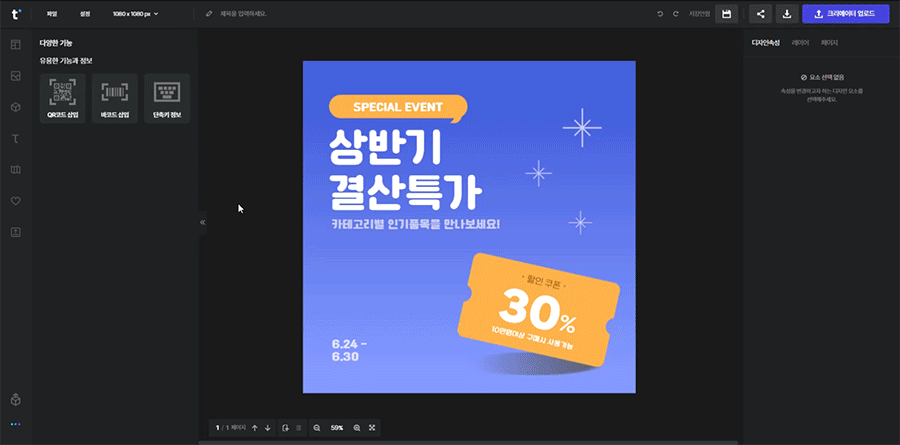Image resolution: width=900 pixels, height=445 pixels.
Task: Click the share icon in top bar
Action: [761, 14]
